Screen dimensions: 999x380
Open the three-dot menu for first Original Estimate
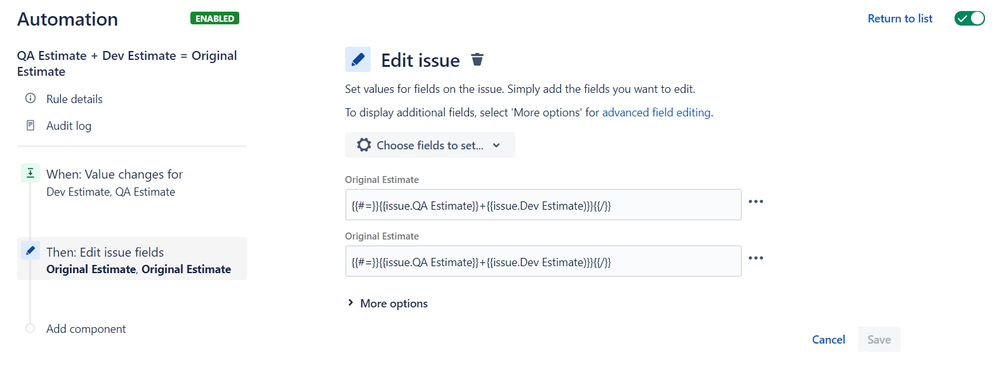(756, 201)
